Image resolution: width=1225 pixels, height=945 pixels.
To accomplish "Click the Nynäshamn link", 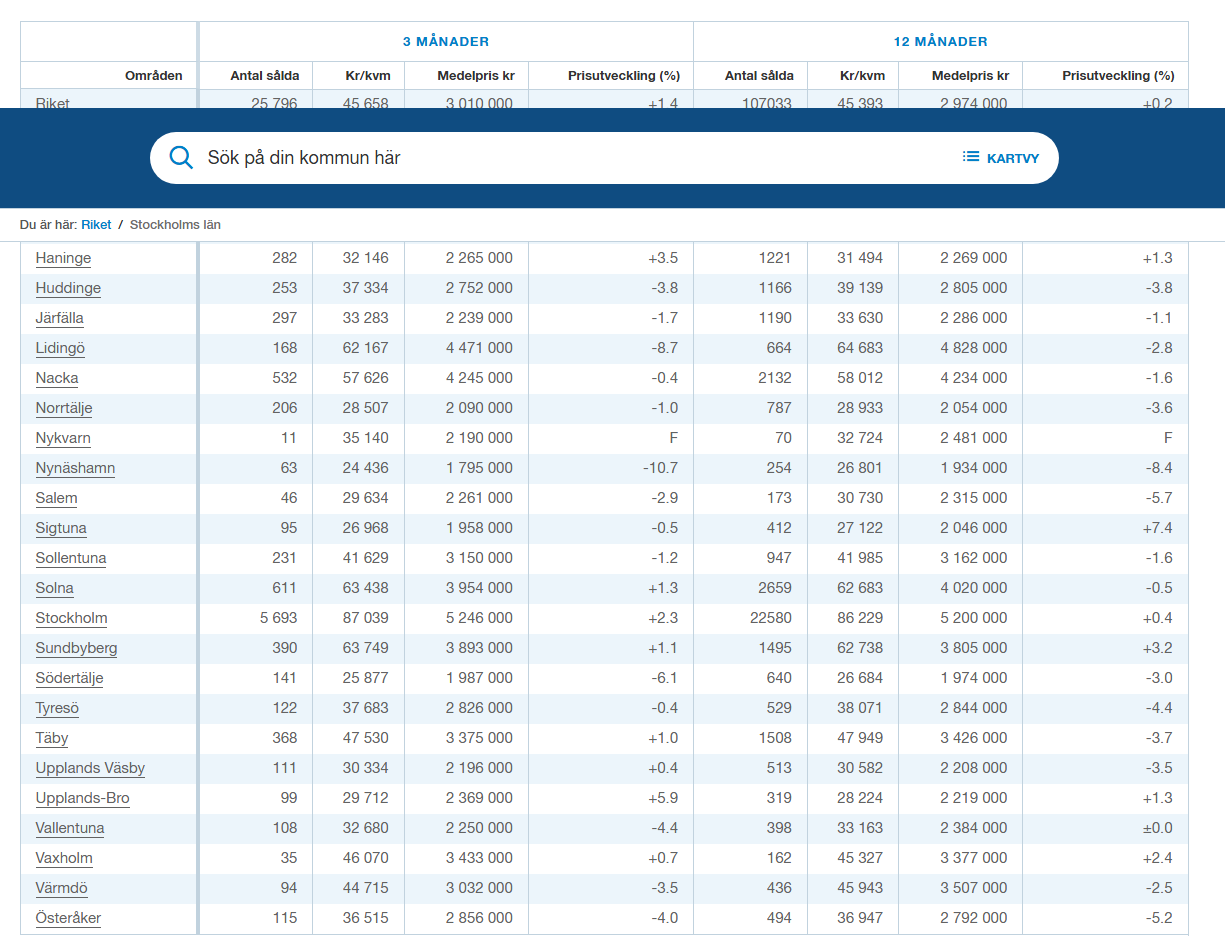I will (x=75, y=468).
